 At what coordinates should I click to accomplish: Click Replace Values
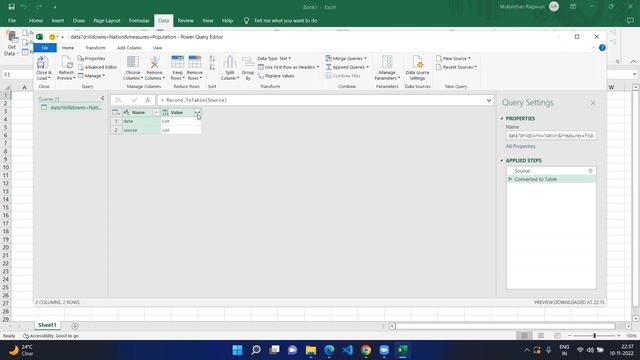point(276,76)
